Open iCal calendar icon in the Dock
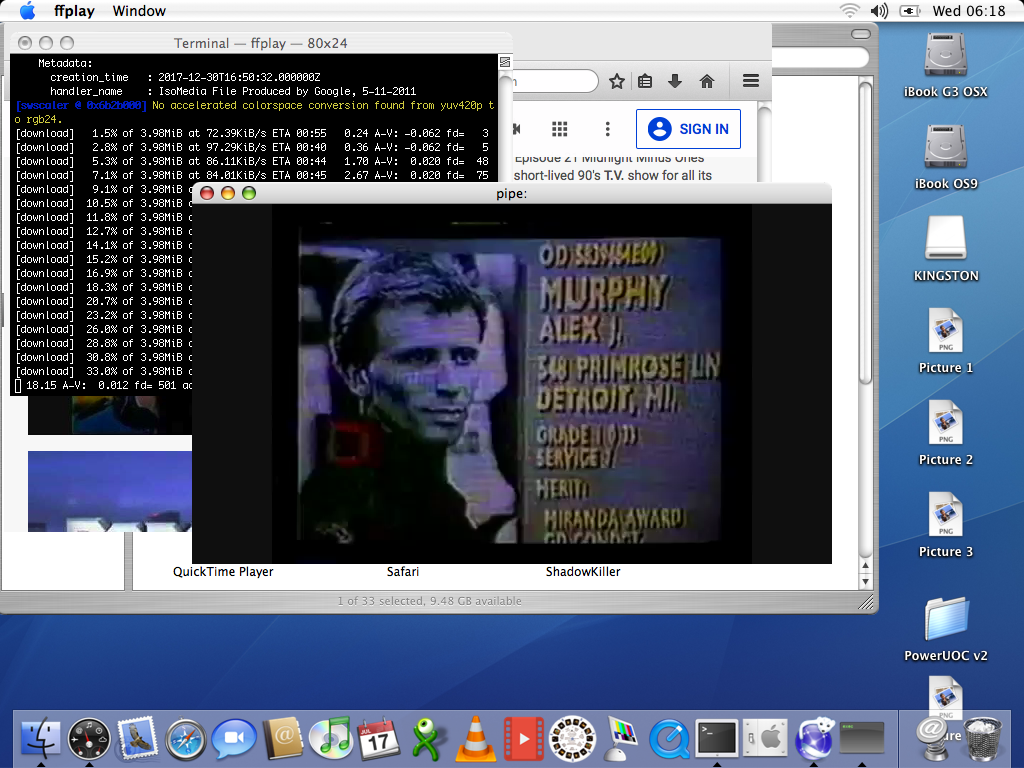 (379, 738)
